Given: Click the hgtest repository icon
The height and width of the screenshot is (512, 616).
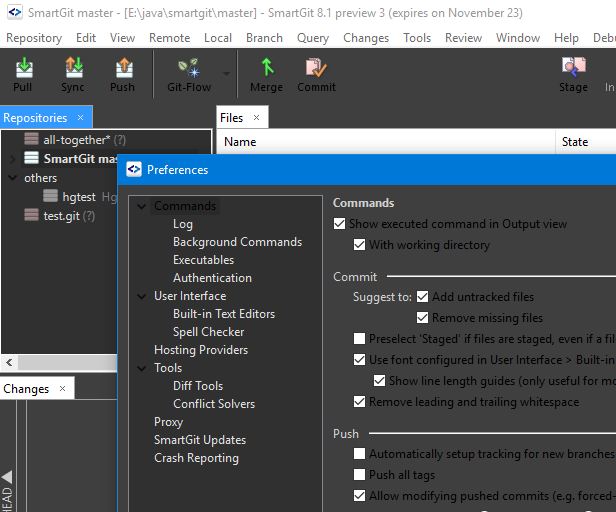Looking at the screenshot, I should click(50, 196).
